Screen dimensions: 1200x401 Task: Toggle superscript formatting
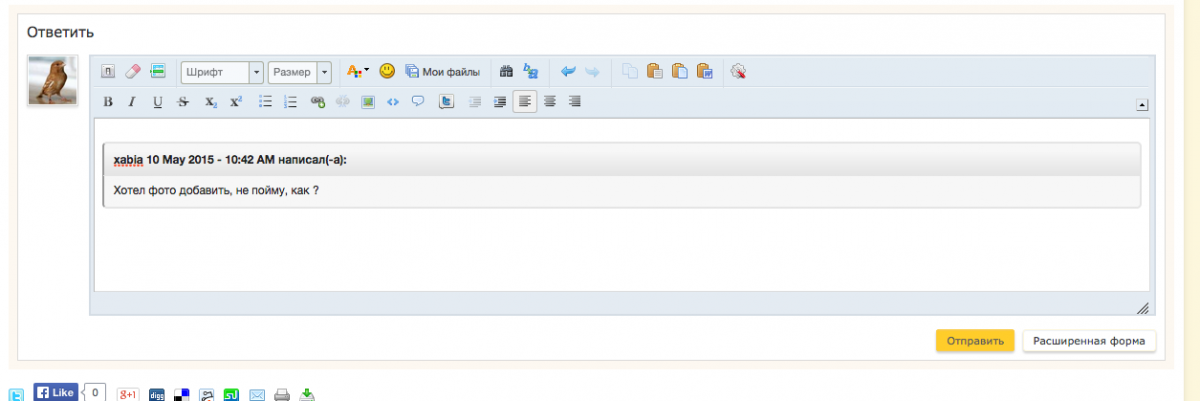tap(236, 102)
